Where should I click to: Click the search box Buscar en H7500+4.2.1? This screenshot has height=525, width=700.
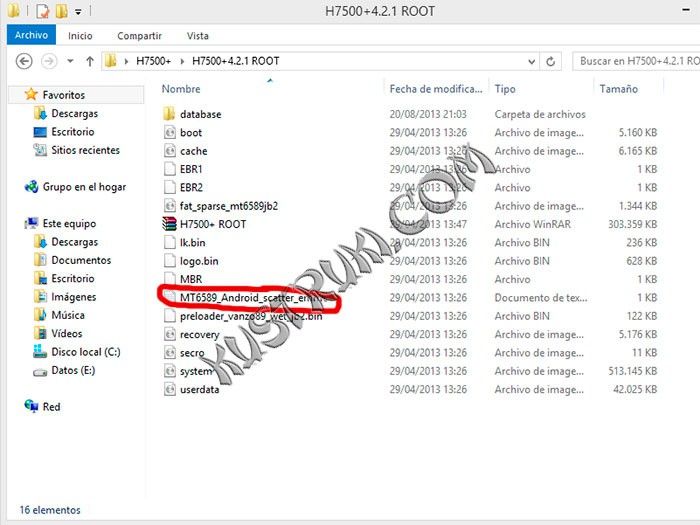point(636,61)
